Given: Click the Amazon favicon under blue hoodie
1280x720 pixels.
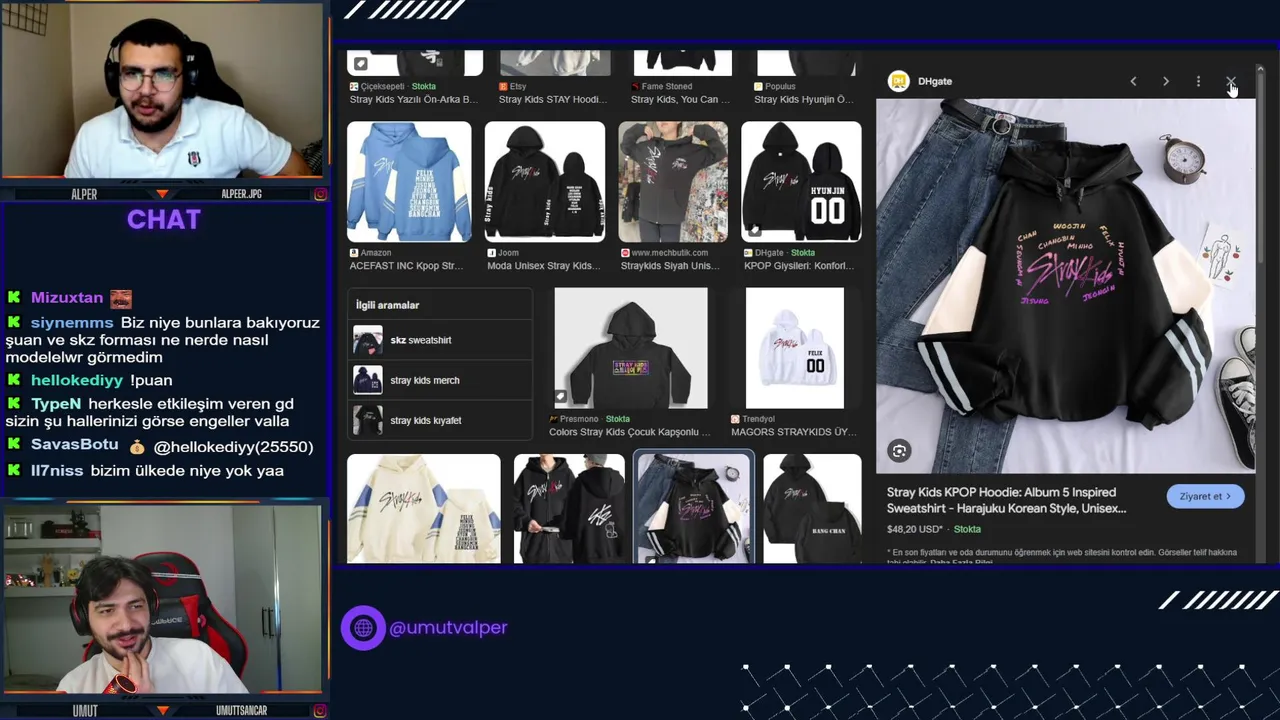Looking at the screenshot, I should point(354,253).
